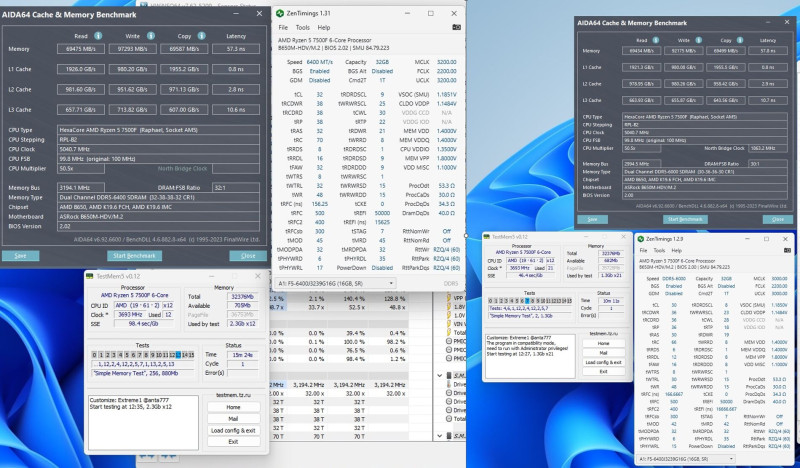Click Speed value 6400 MT/s in ZenTimings 1.31
The height and width of the screenshot is (468, 800).
pyautogui.click(x=320, y=62)
